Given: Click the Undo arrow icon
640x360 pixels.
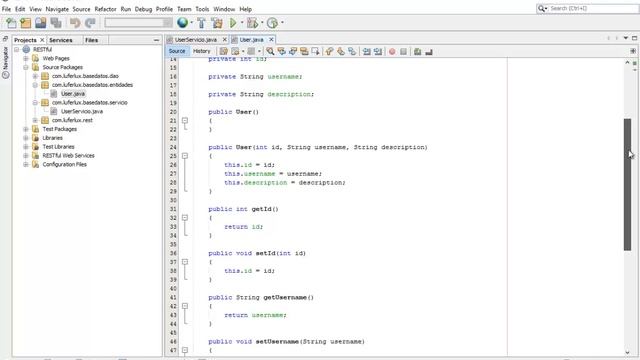Looking at the screenshot, I should 75,23.
